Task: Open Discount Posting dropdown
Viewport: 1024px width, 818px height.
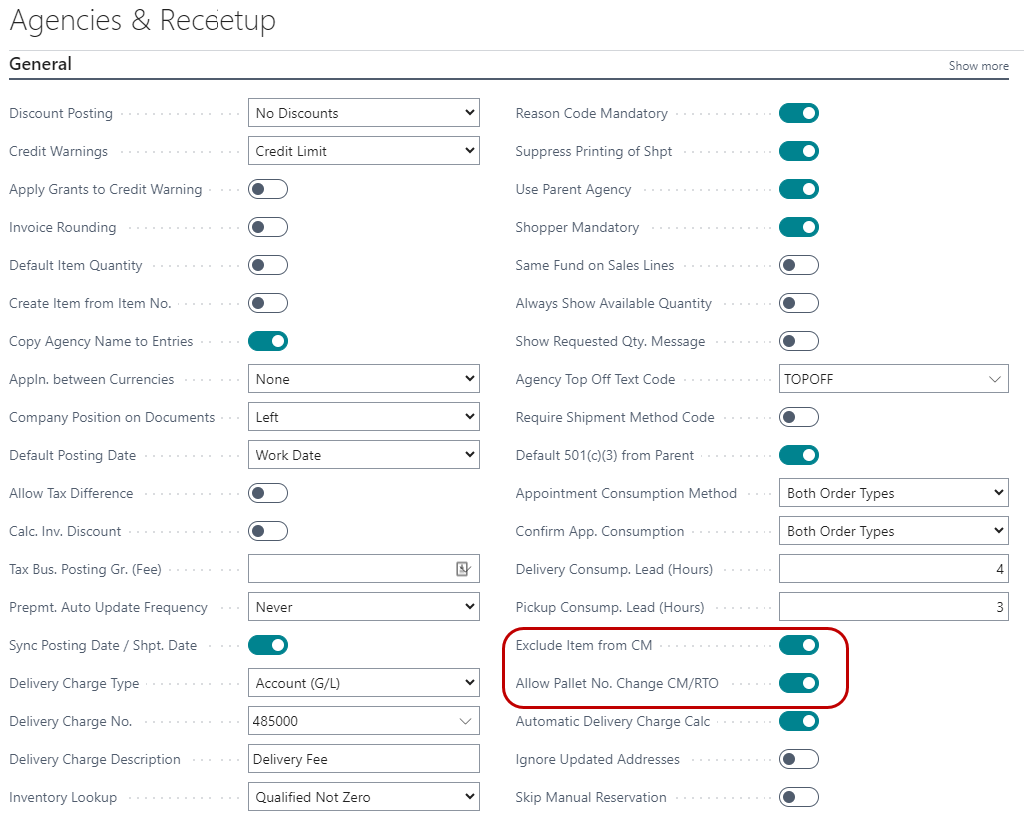Action: click(x=363, y=113)
